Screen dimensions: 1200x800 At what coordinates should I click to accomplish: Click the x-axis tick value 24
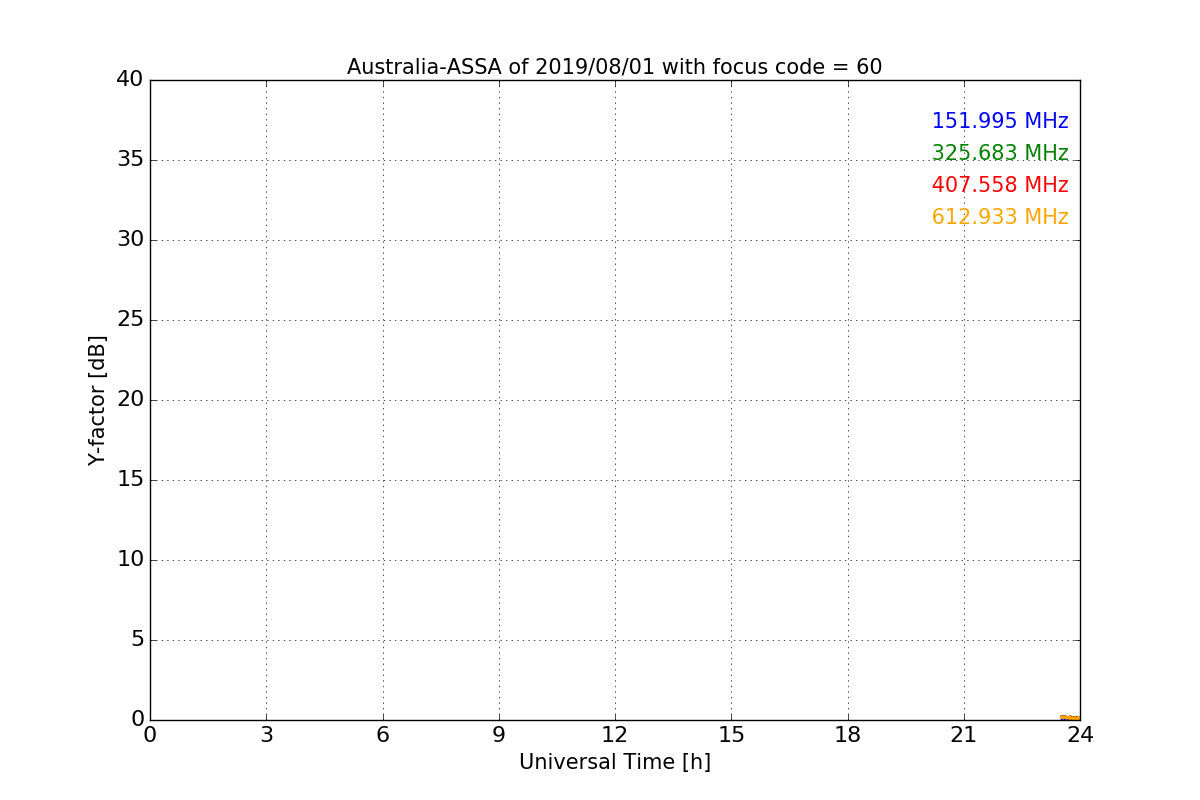click(1080, 735)
